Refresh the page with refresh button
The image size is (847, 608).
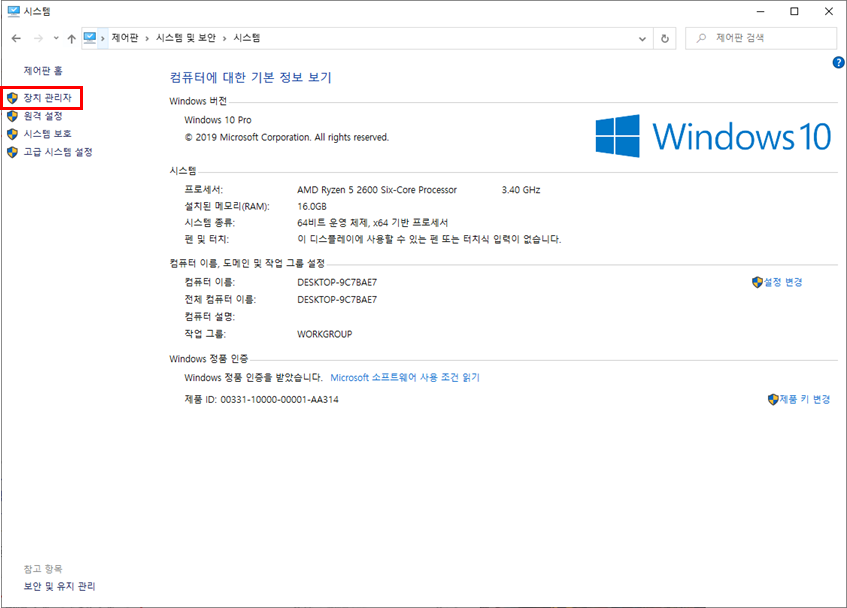pos(665,38)
